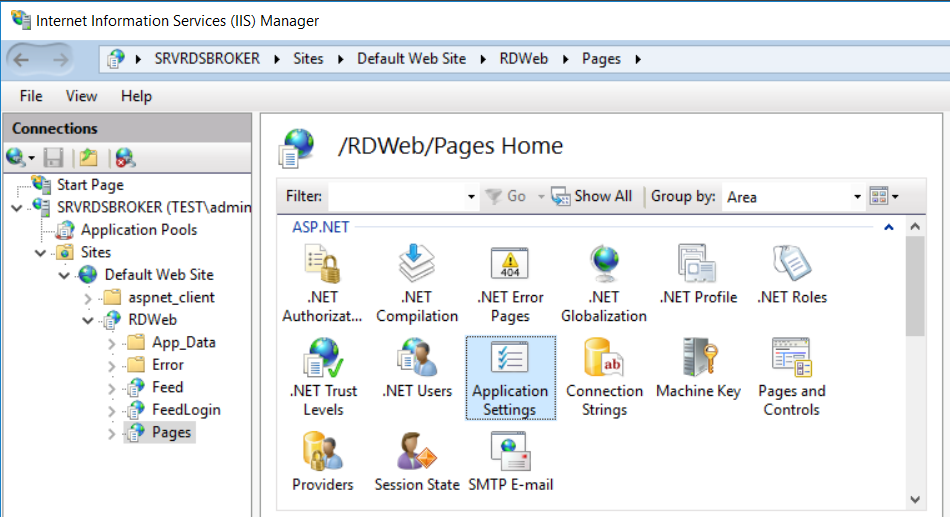Open the Machine Key feature
The image size is (950, 517).
click(698, 369)
